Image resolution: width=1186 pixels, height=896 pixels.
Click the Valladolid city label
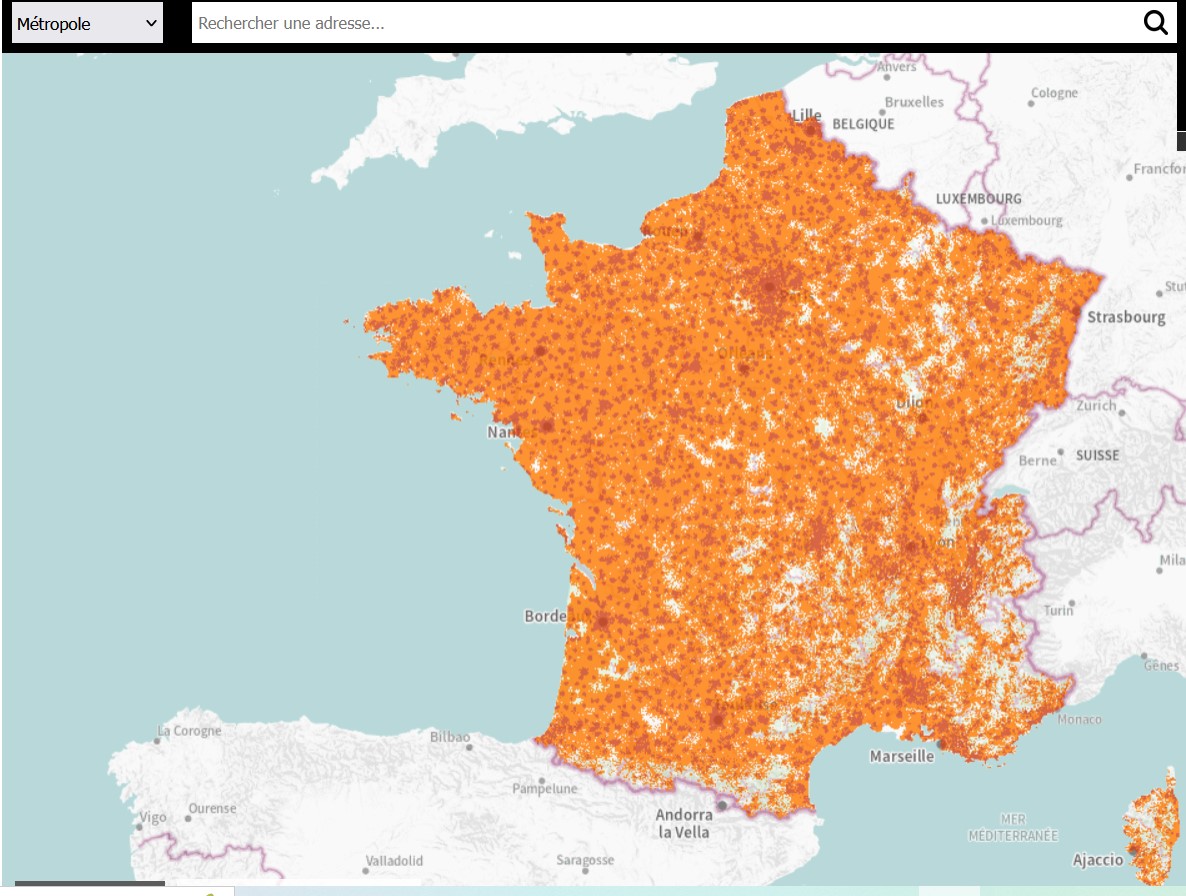click(x=394, y=860)
